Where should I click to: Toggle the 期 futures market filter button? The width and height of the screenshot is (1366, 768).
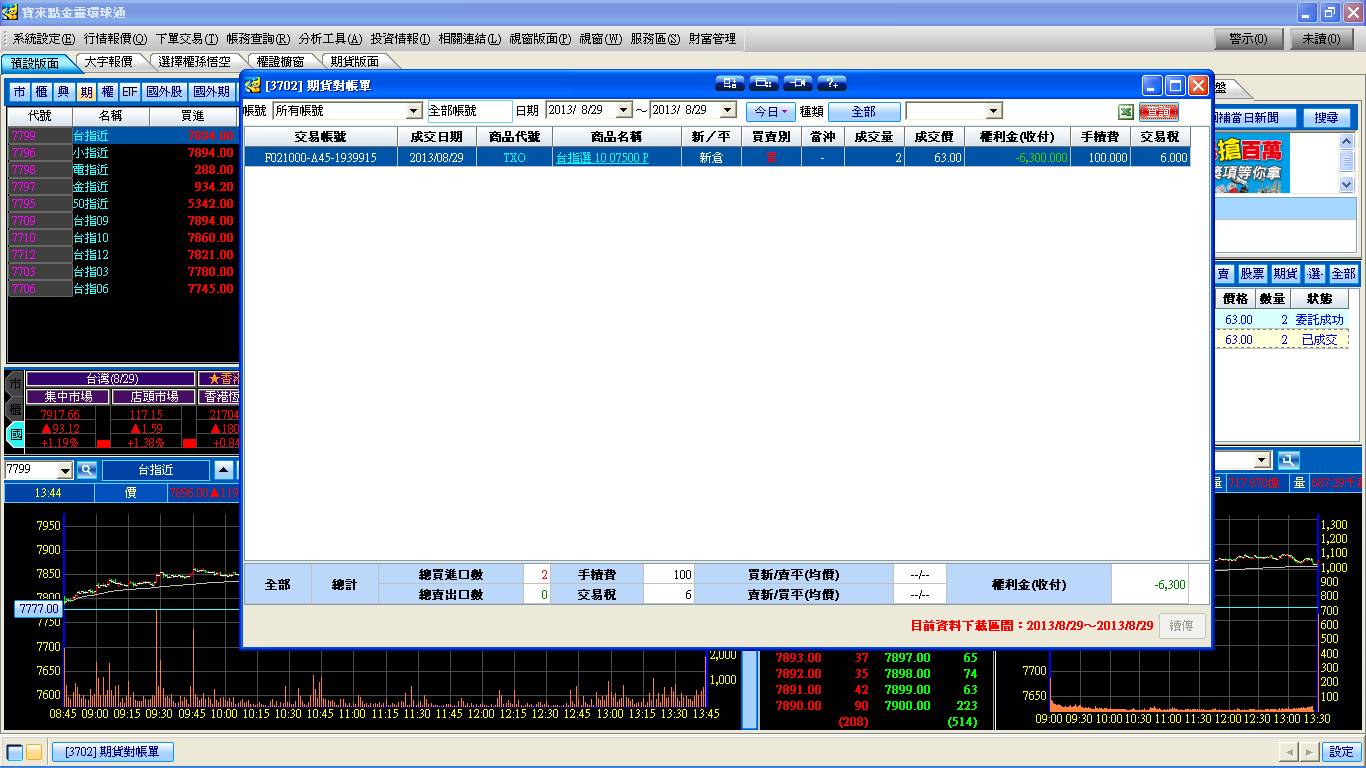(86, 92)
